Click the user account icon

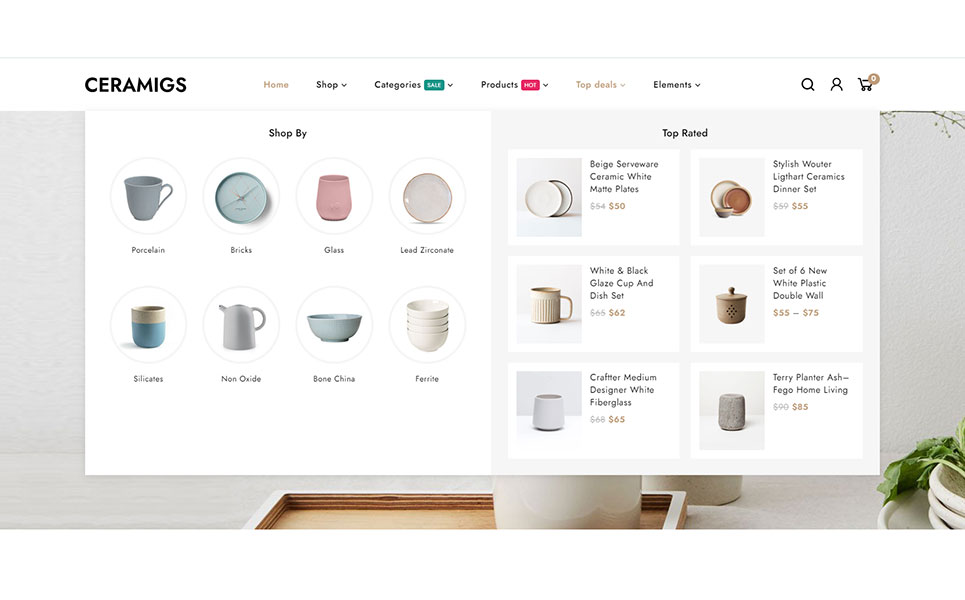(836, 84)
